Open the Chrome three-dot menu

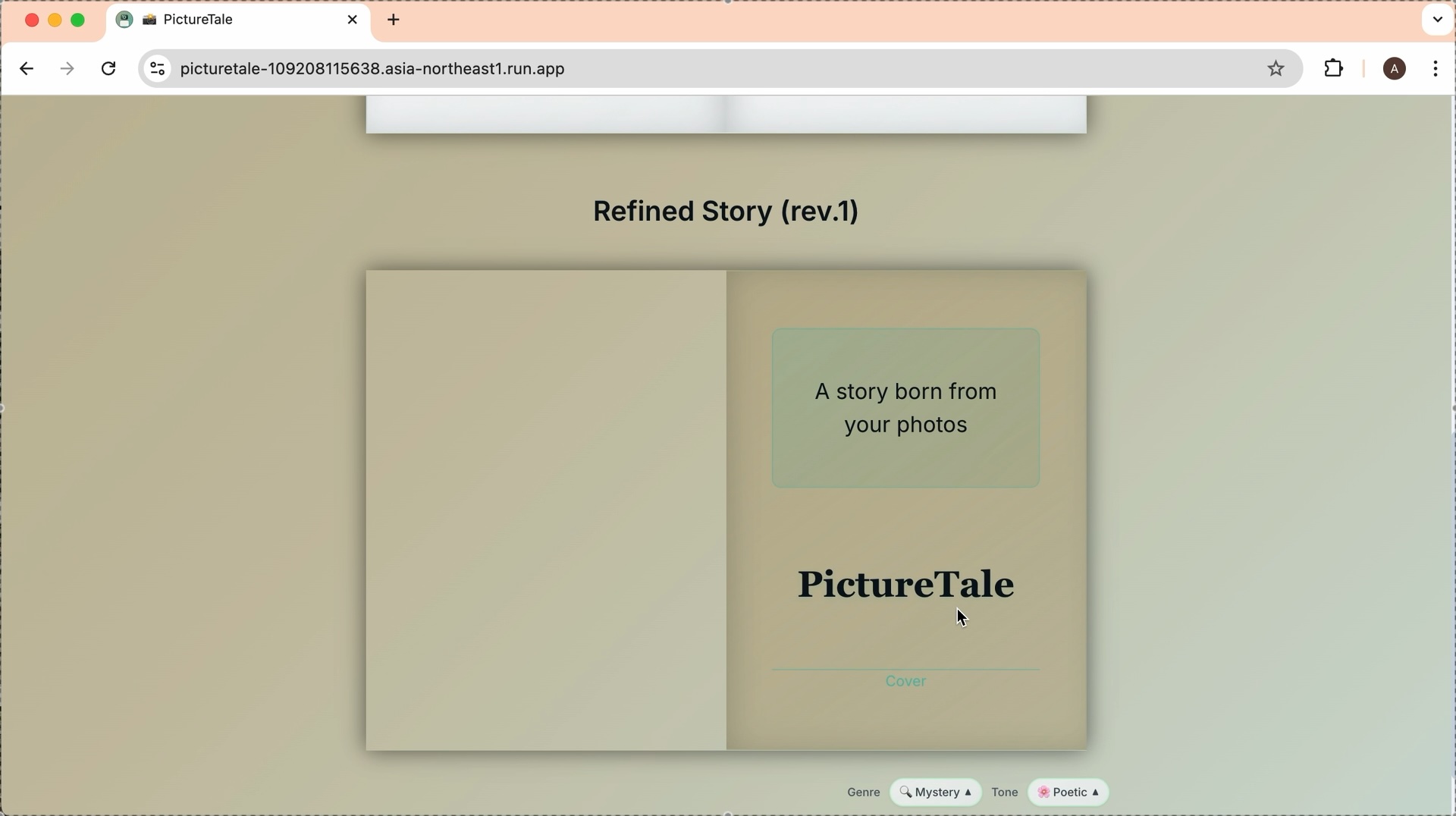tap(1436, 69)
